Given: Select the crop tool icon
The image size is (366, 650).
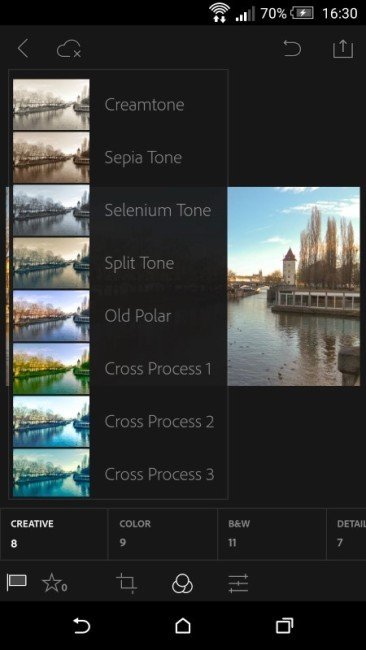Looking at the screenshot, I should (x=126, y=583).
